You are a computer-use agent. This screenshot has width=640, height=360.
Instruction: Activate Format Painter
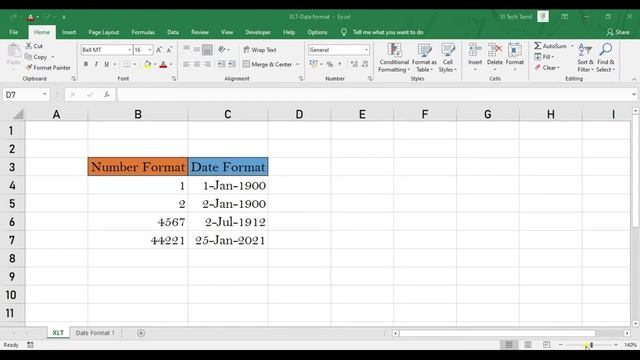[48, 67]
